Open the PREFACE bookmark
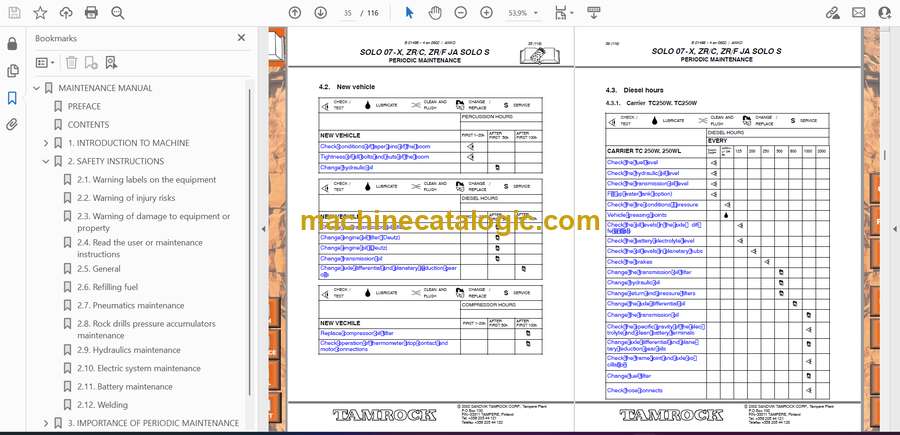The width and height of the screenshot is (900, 435). pyautogui.click(x=84, y=106)
